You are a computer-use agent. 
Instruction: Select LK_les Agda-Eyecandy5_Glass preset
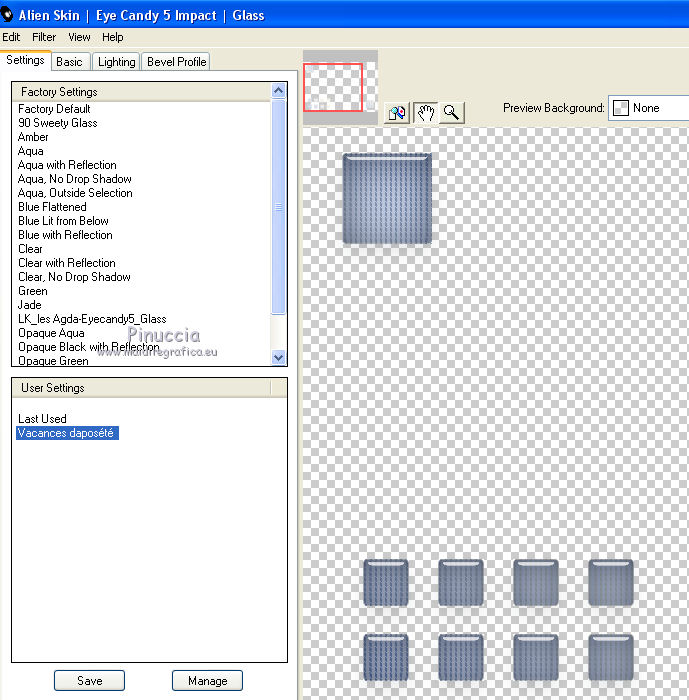92,319
